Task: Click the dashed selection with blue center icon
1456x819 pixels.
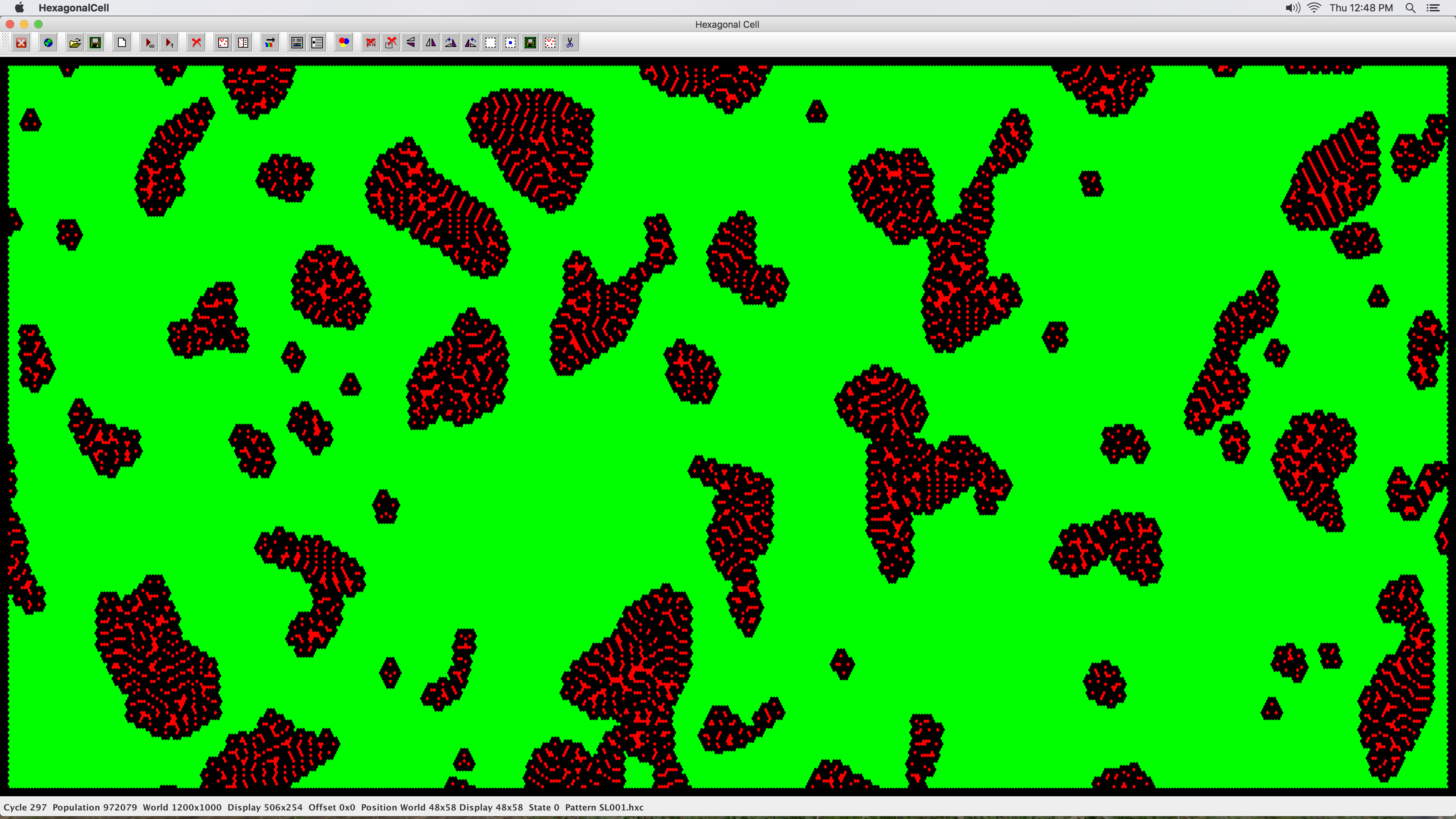Action: tap(510, 43)
